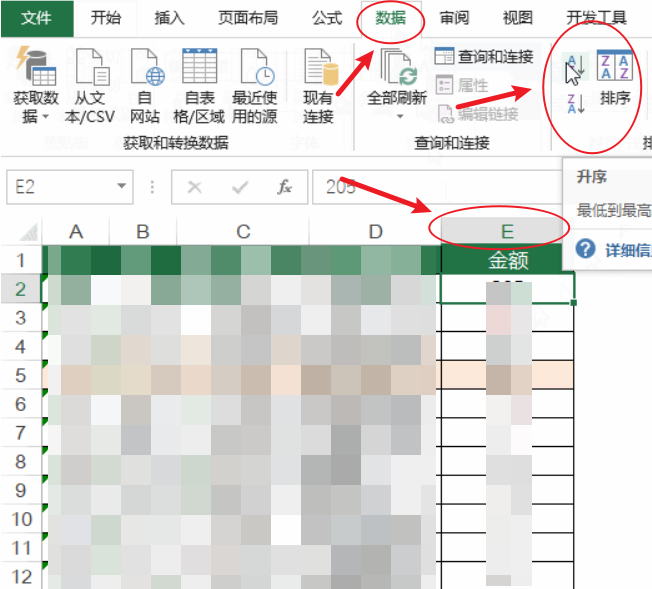Image resolution: width=652 pixels, height=589 pixels.
Task: Select row 11 header
Action: pos(20,548)
